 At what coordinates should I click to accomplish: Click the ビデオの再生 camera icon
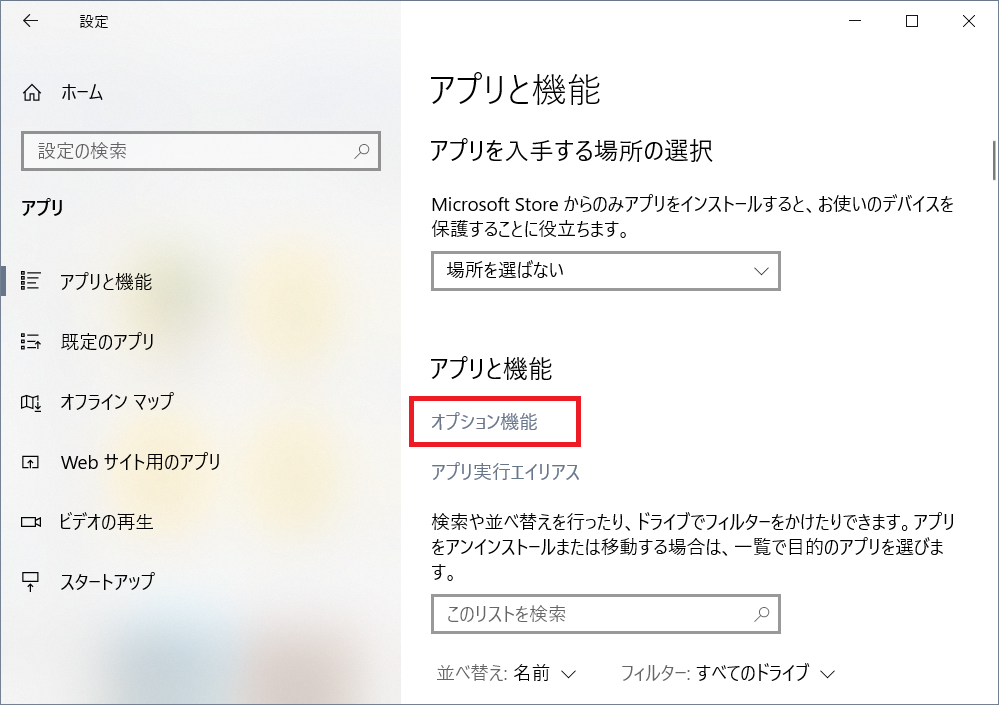point(31,522)
